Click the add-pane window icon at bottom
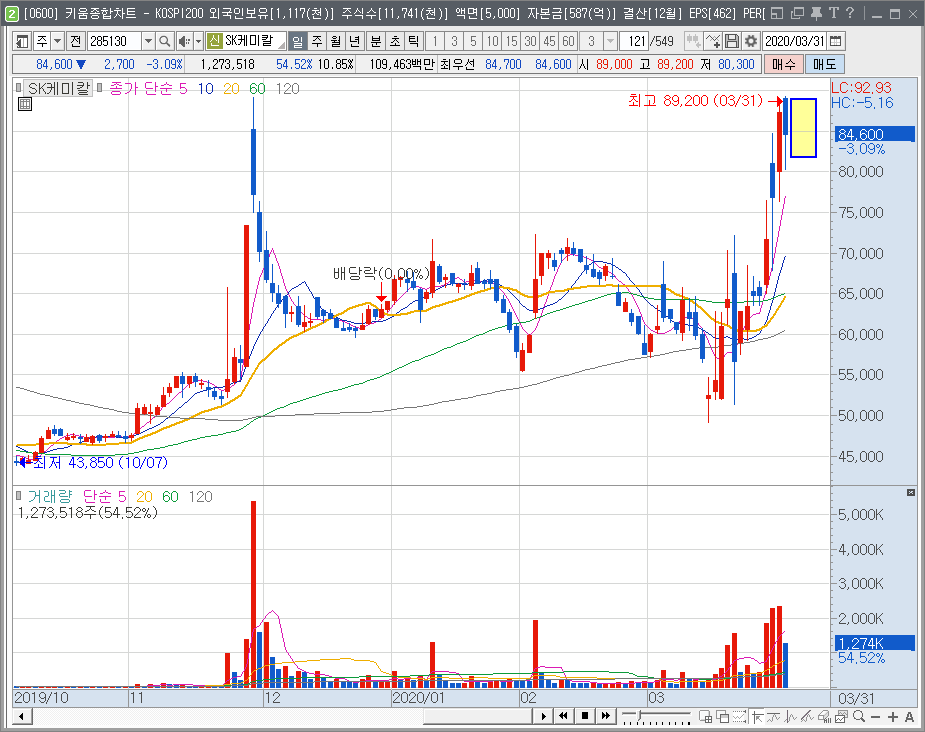 coord(706,717)
